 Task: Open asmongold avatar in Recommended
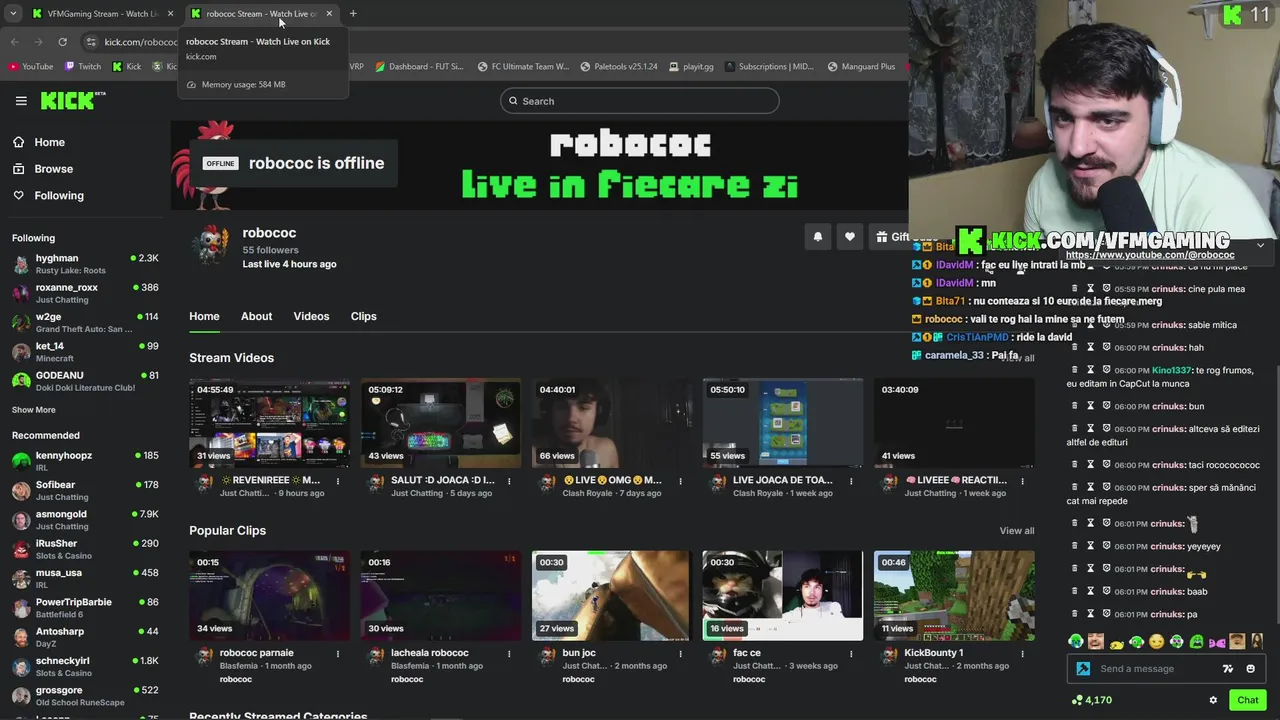[21, 520]
